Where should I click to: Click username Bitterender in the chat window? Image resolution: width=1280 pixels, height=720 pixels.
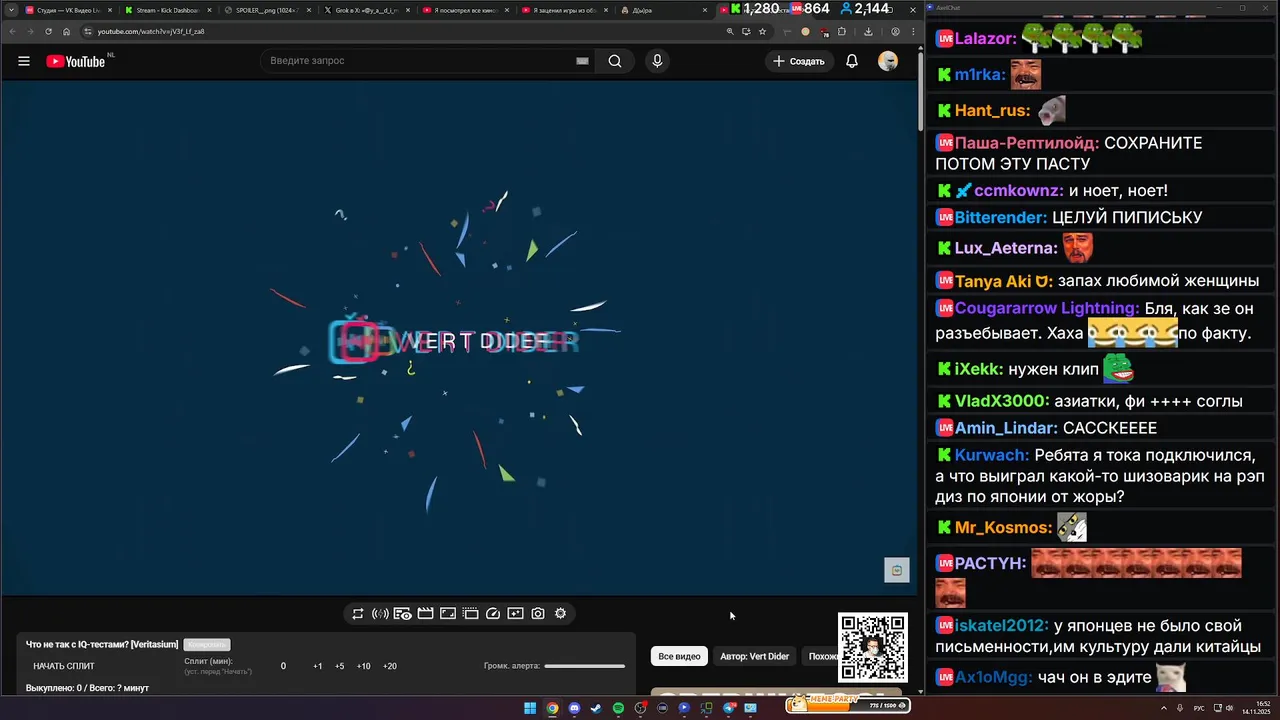pos(1001,217)
